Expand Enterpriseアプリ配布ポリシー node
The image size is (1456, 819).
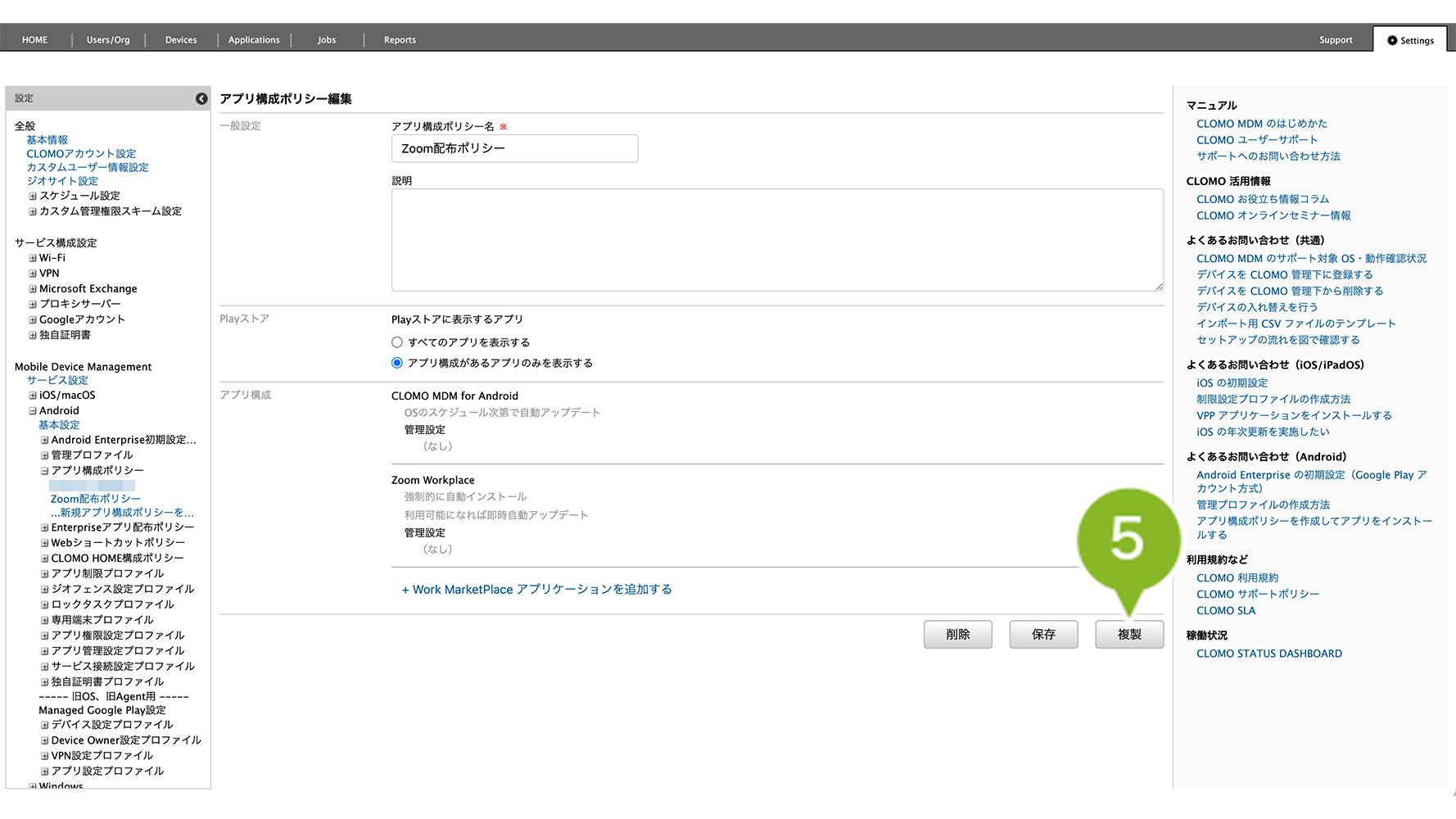[x=45, y=527]
